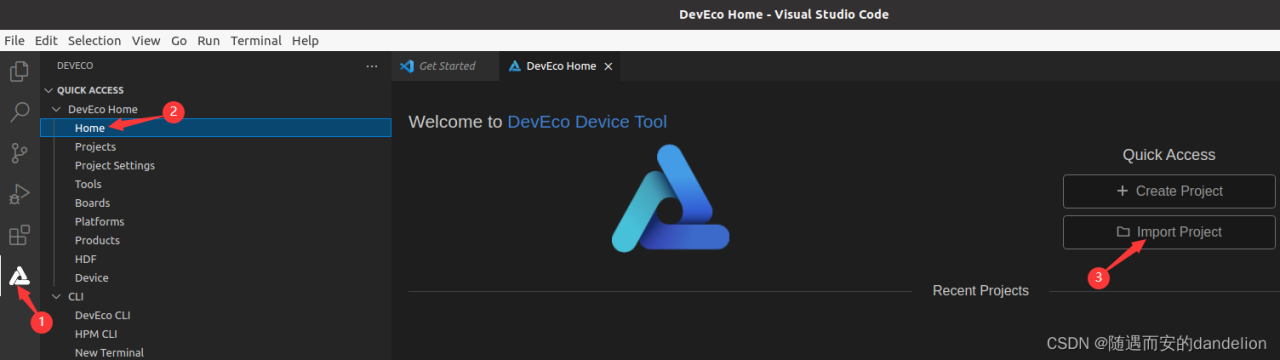The height and width of the screenshot is (360, 1280).
Task: Open the Source Control view icon
Action: click(x=19, y=153)
